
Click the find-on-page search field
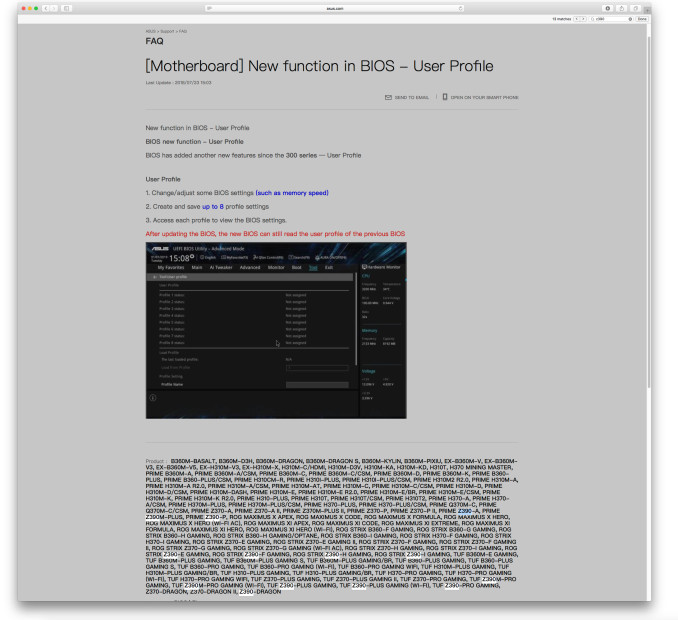click(x=612, y=19)
